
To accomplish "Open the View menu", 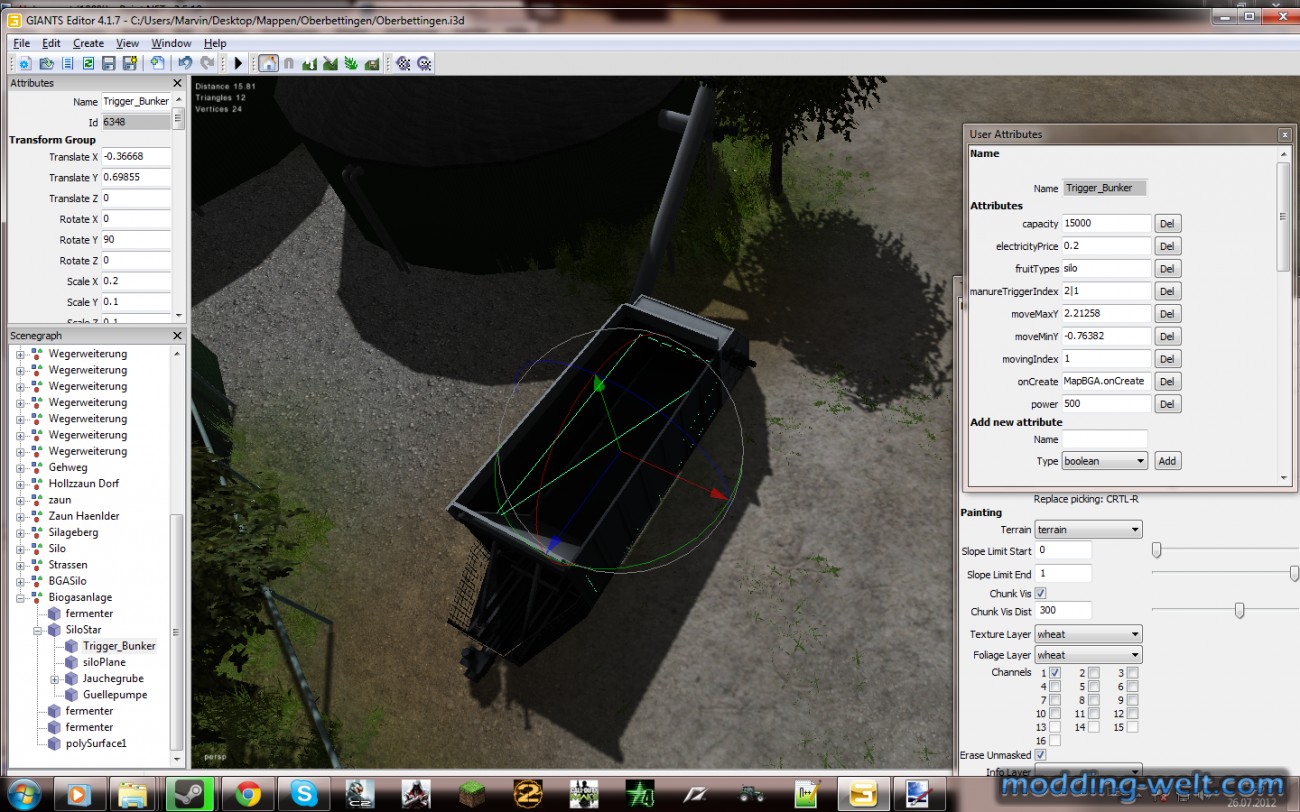I will tap(127, 43).
